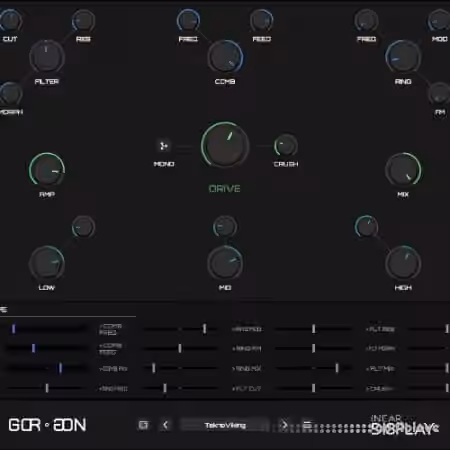Click the small knob above LOW
450x450 pixels.
[x=83, y=227]
